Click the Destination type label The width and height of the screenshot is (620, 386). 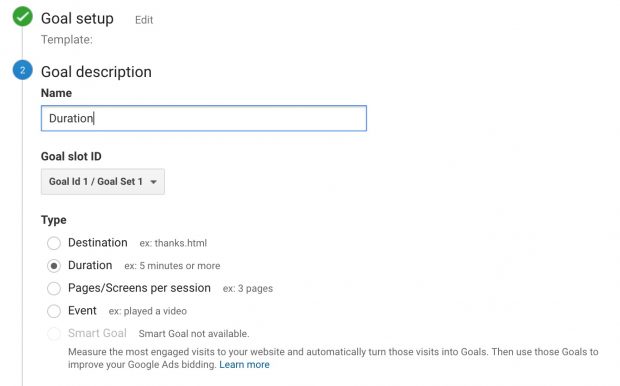point(98,242)
